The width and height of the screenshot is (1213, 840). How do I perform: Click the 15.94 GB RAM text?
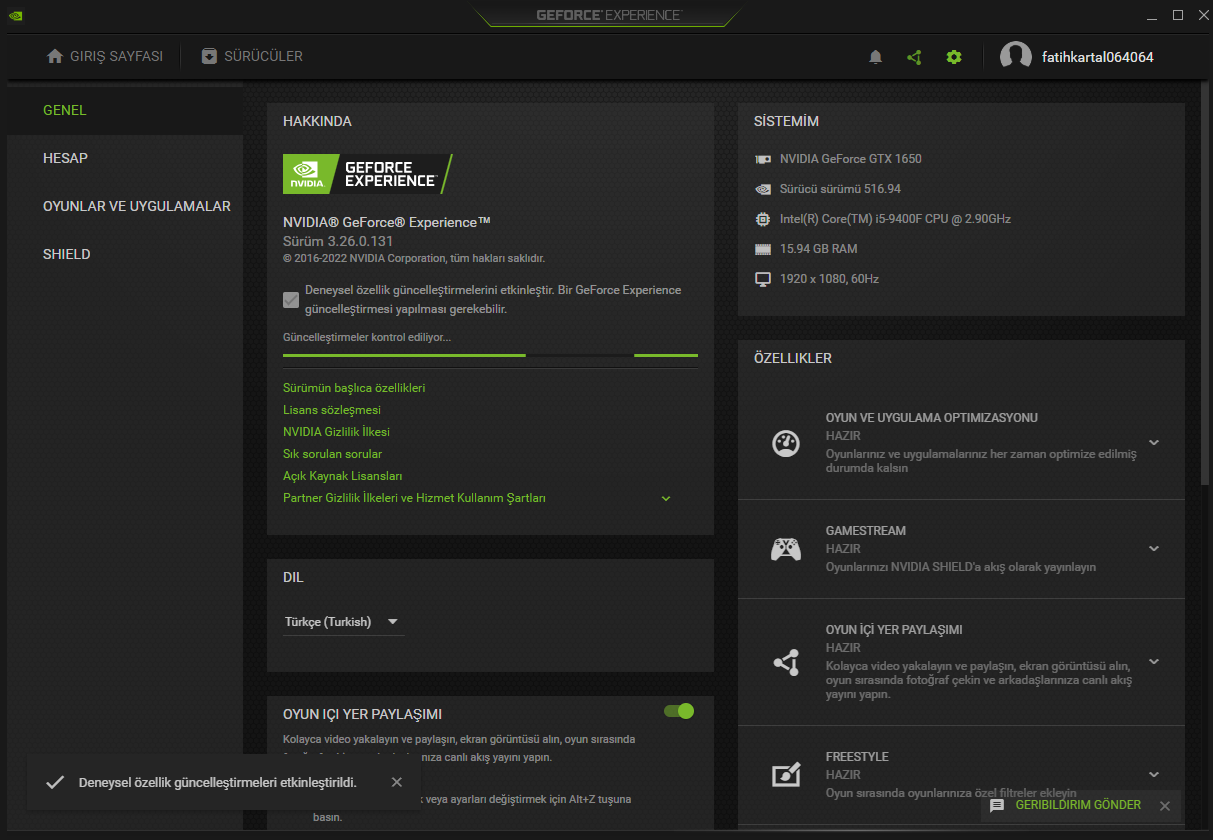tap(819, 249)
